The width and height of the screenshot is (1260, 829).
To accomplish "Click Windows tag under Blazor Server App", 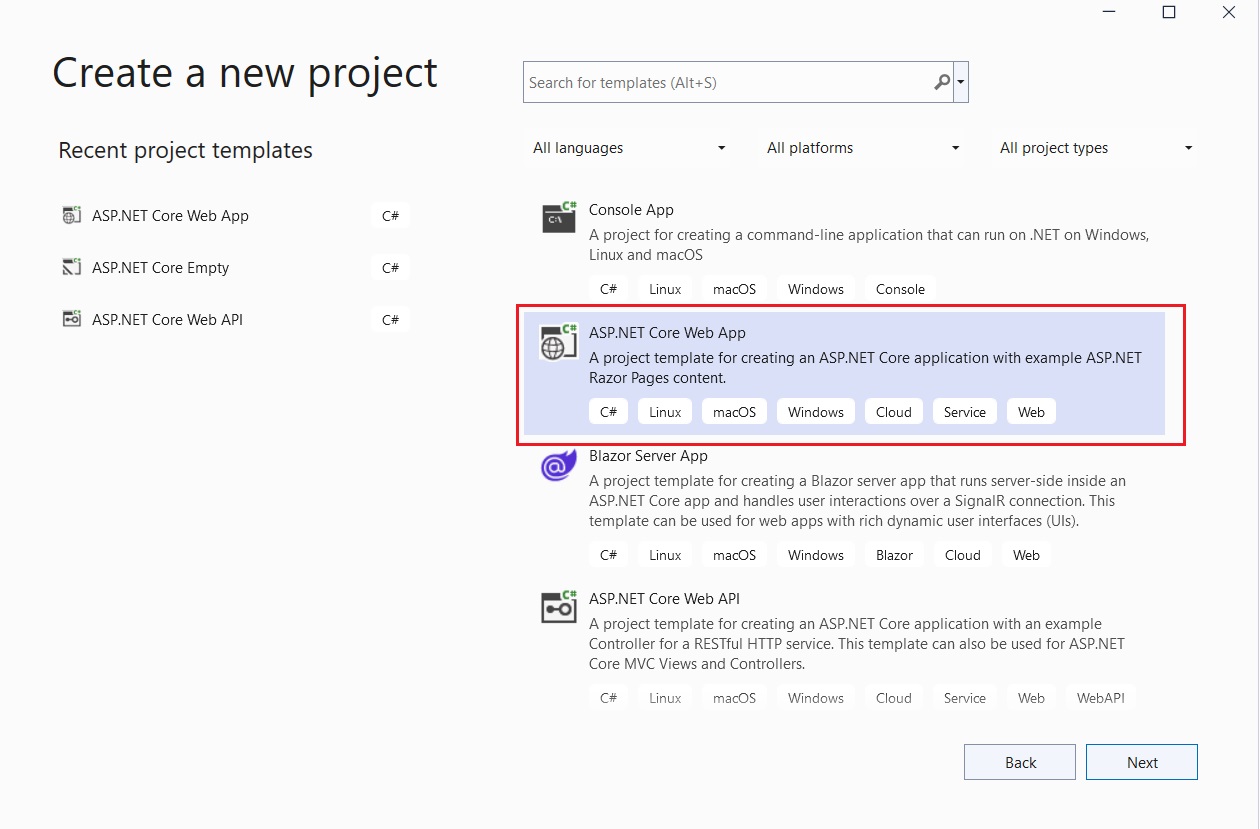I will tap(816, 555).
